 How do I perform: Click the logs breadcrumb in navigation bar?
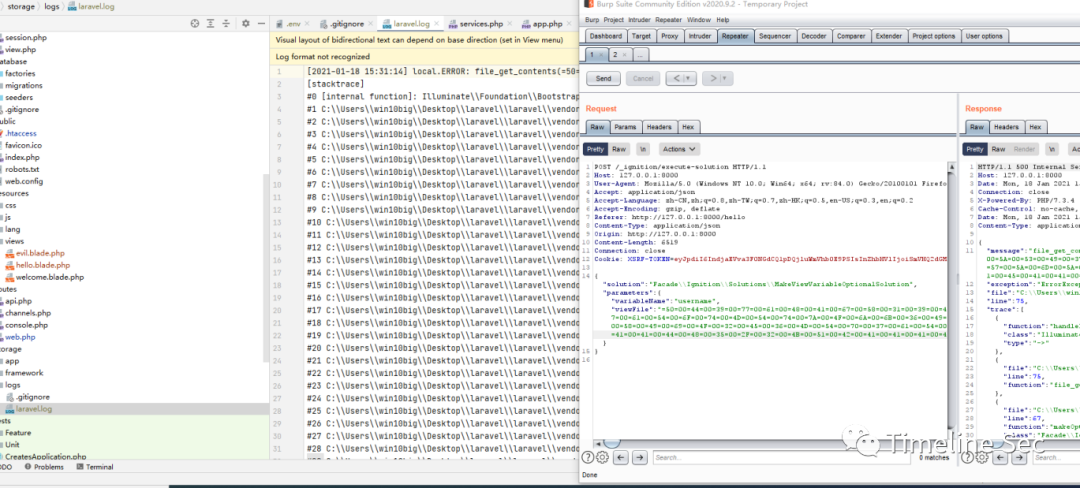tap(53, 6)
